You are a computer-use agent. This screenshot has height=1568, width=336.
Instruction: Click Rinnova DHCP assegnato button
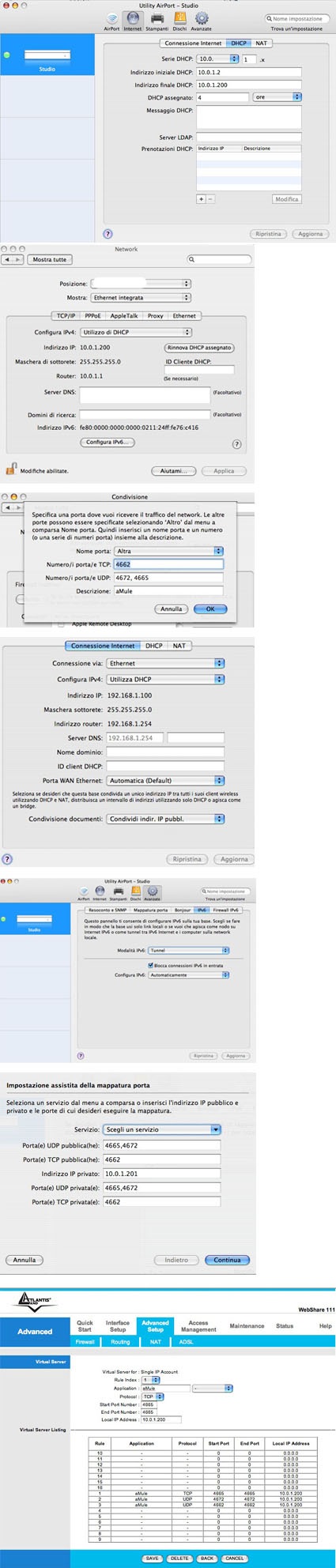[199, 348]
